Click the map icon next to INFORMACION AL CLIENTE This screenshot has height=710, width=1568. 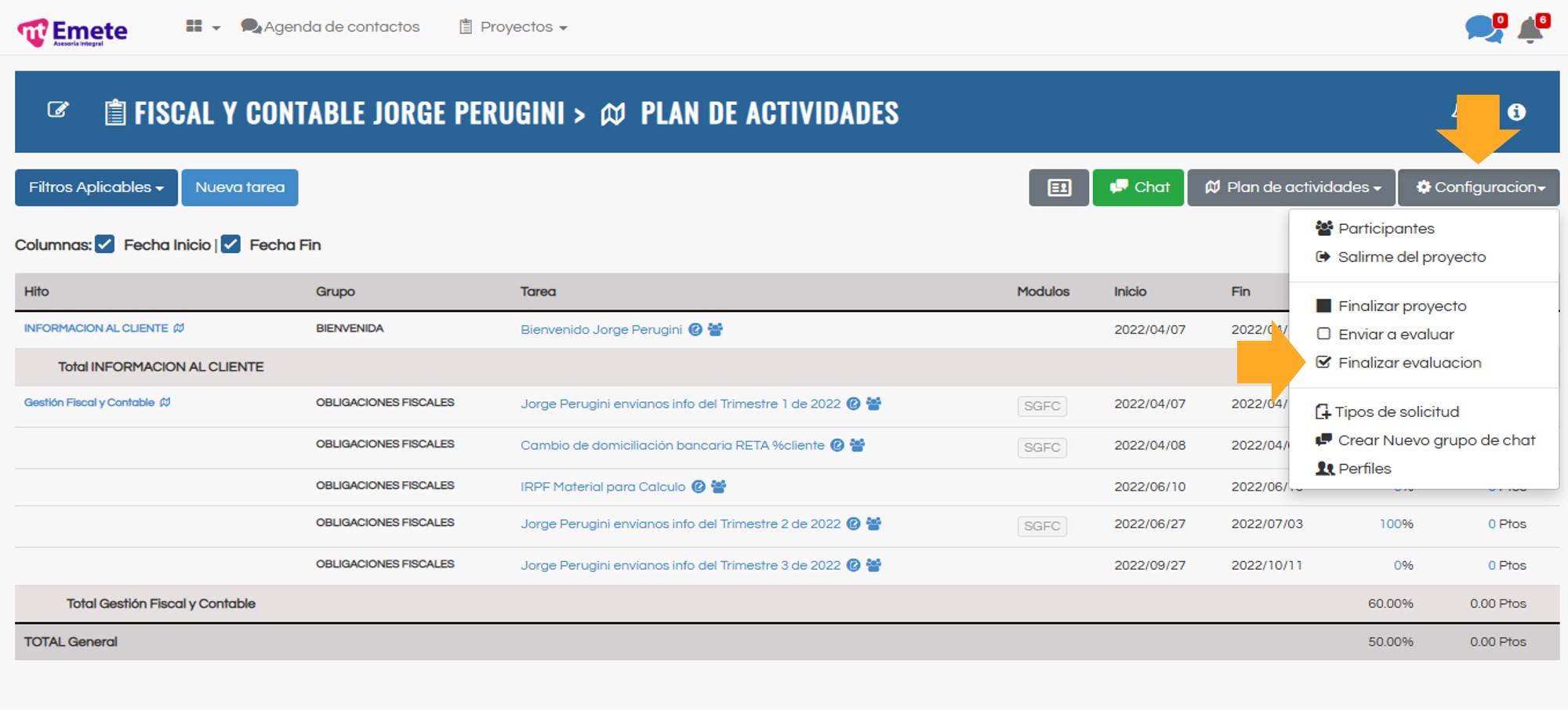(x=179, y=328)
